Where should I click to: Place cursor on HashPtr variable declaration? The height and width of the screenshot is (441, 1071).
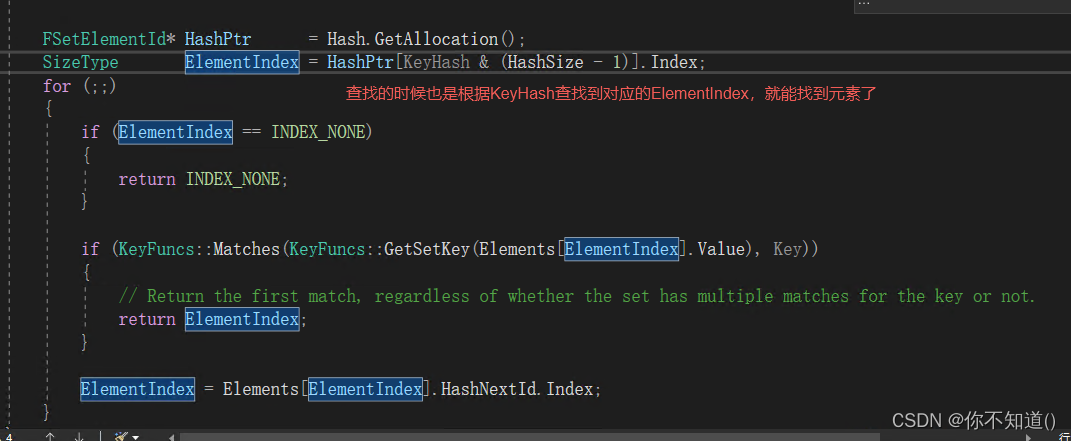218,39
